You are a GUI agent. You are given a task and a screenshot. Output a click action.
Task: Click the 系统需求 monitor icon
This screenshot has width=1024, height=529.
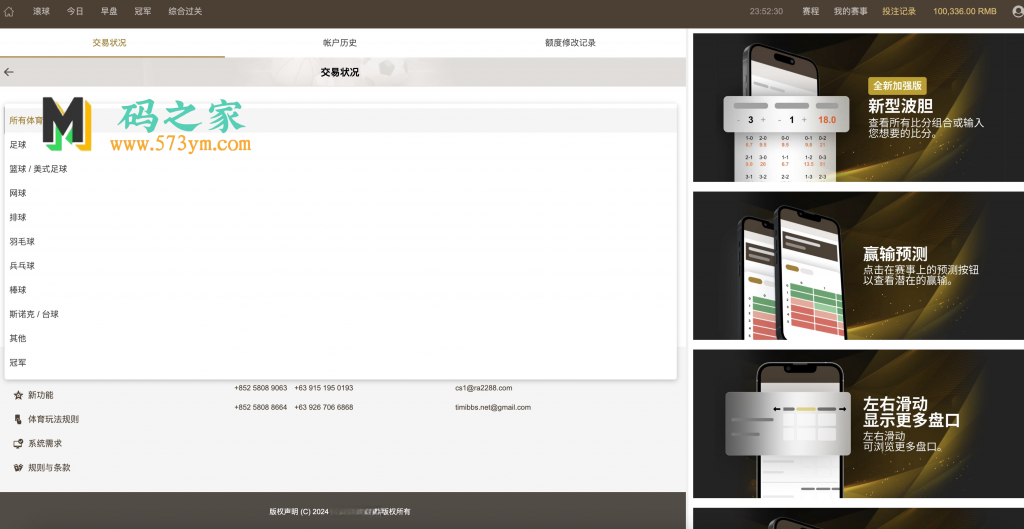[18, 443]
